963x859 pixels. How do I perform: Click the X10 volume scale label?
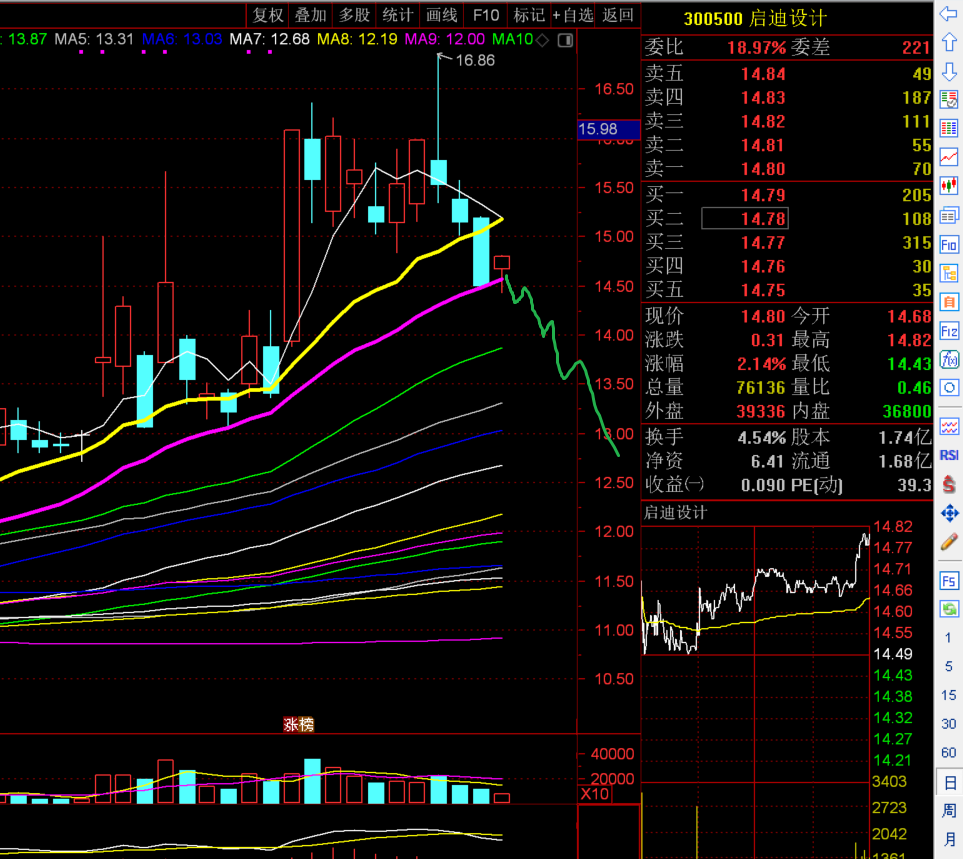tap(595, 794)
